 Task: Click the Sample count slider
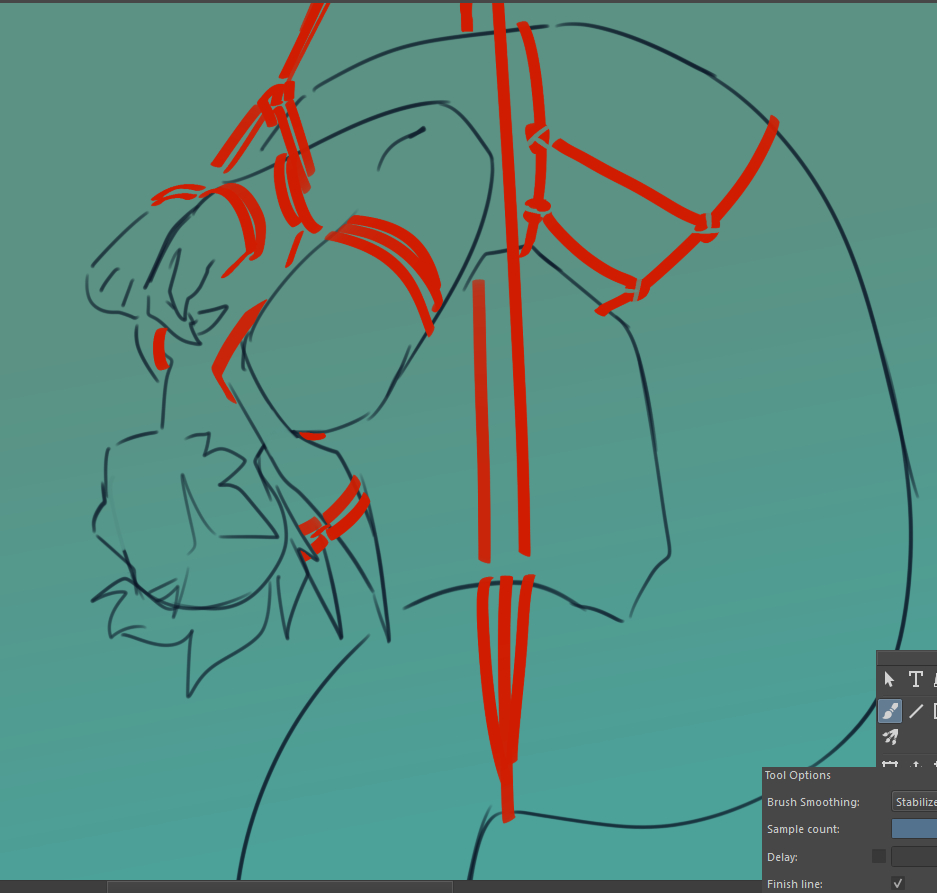914,829
